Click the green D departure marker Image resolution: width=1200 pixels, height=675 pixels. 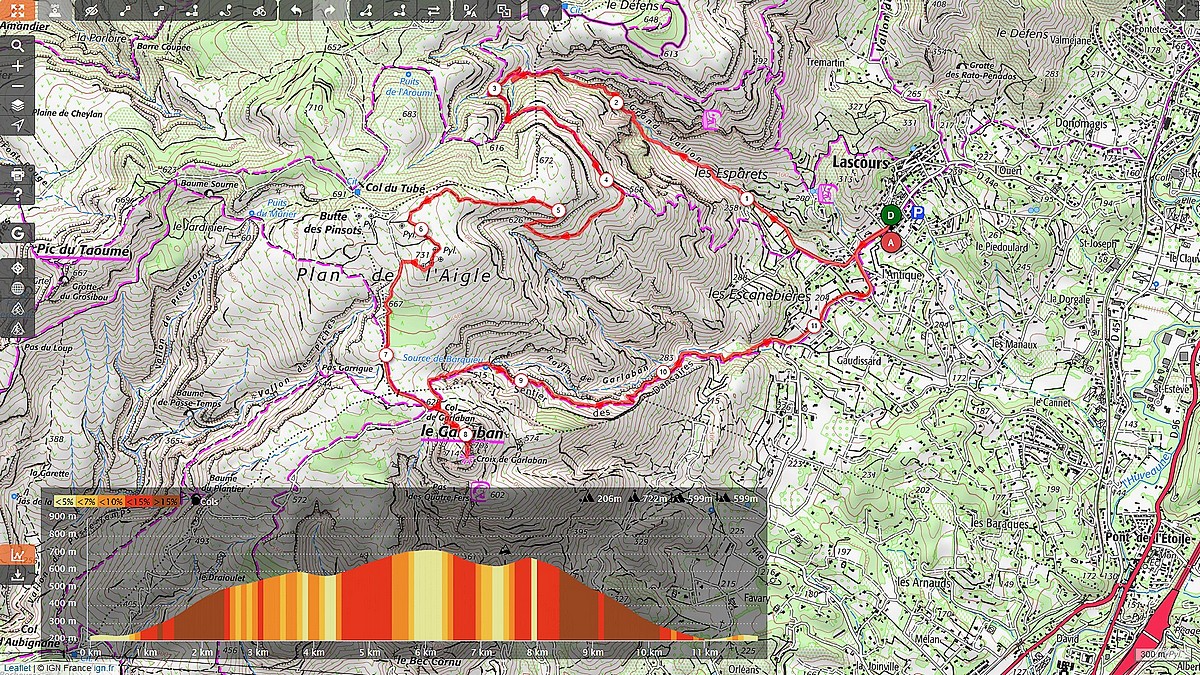[891, 214]
